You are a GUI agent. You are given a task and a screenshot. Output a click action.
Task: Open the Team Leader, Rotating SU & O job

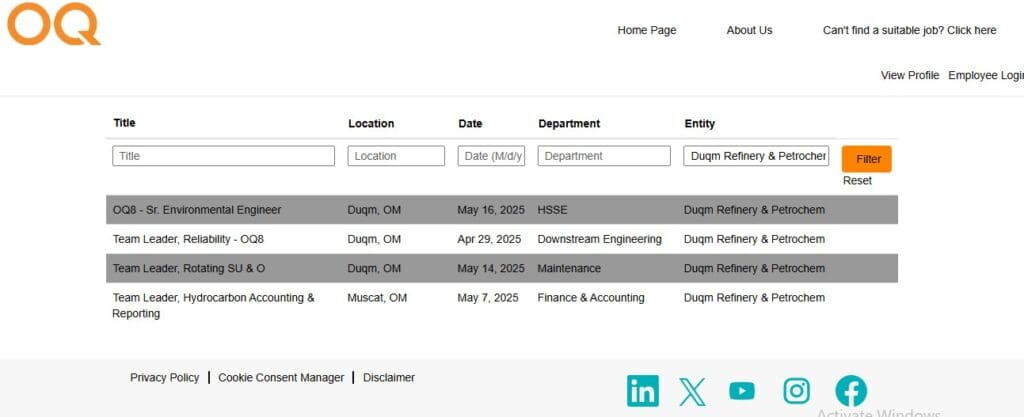click(x=189, y=269)
